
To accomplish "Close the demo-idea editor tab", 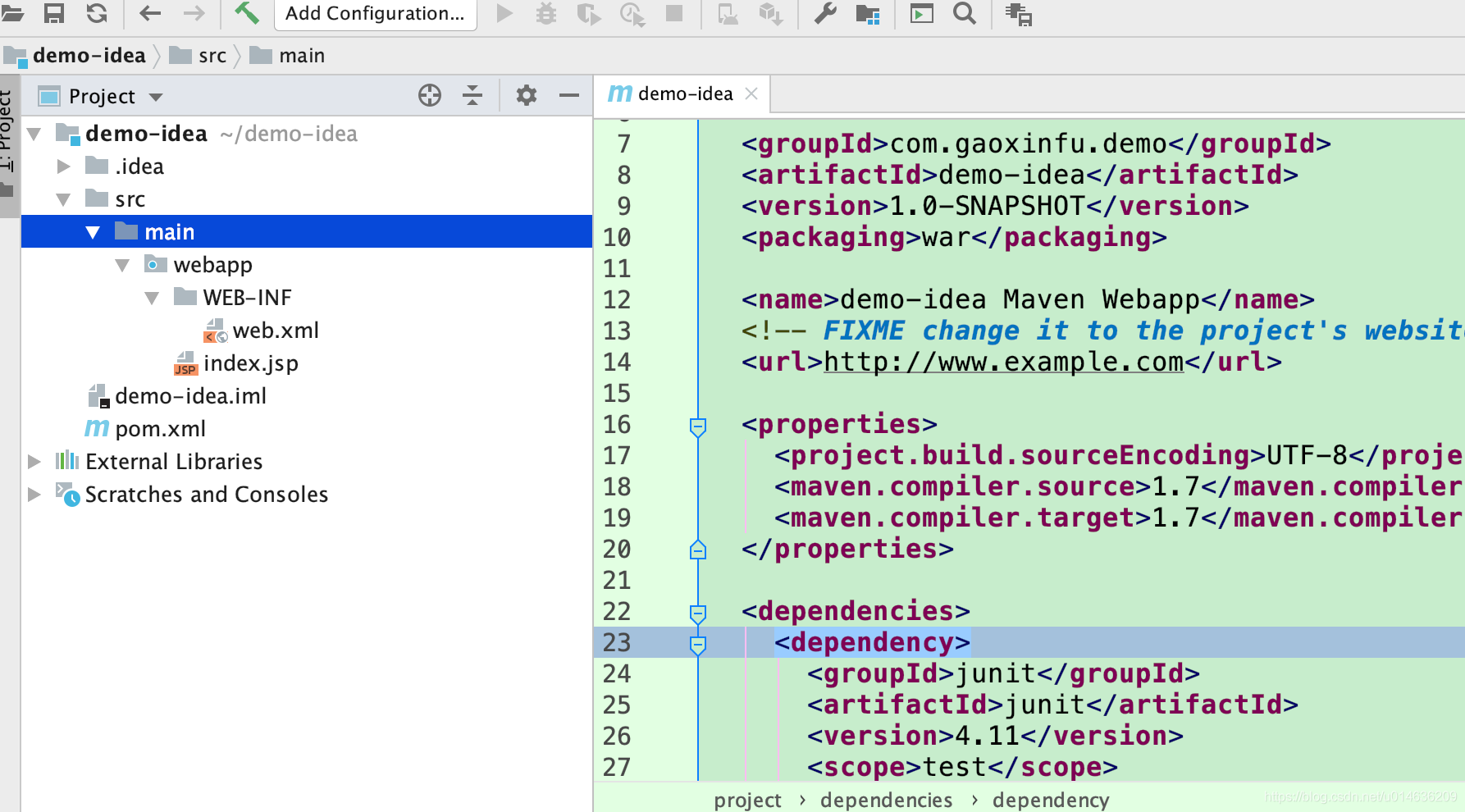I will pyautogui.click(x=751, y=94).
